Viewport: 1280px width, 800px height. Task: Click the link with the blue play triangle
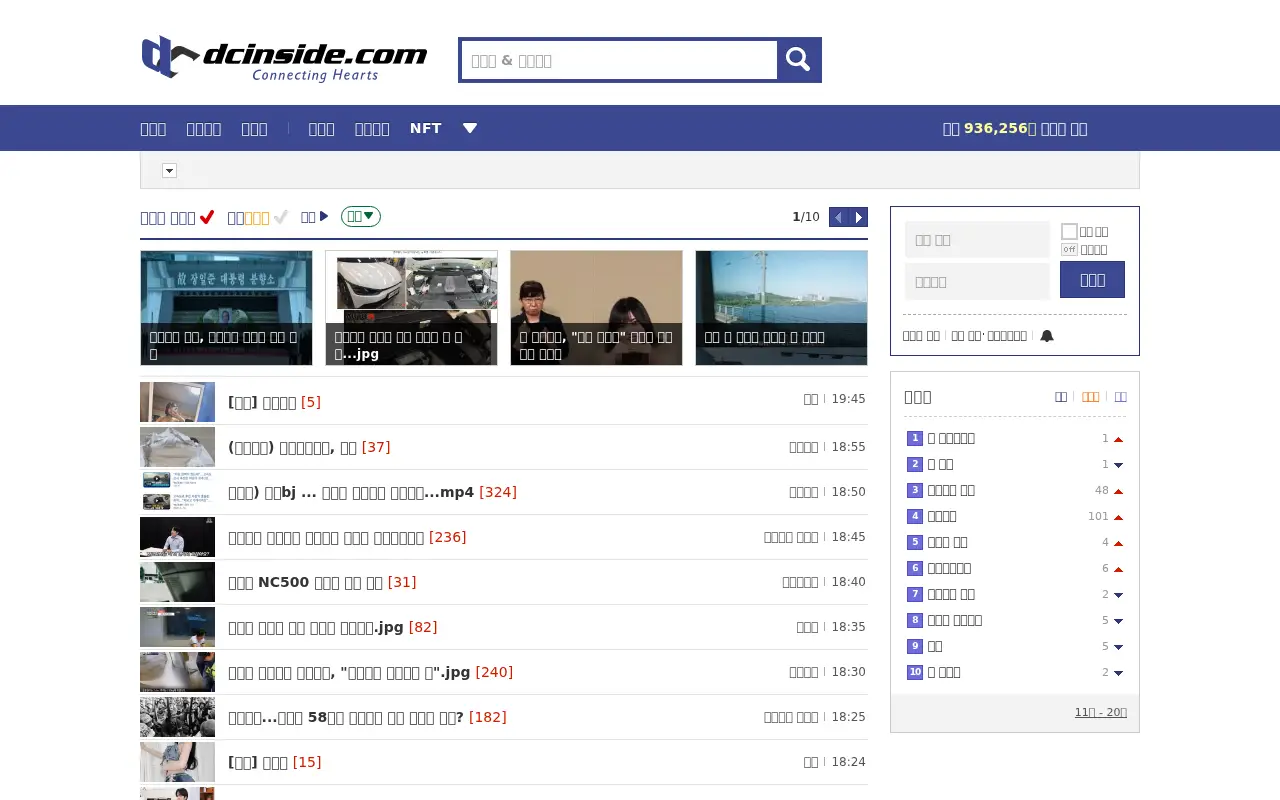point(314,217)
